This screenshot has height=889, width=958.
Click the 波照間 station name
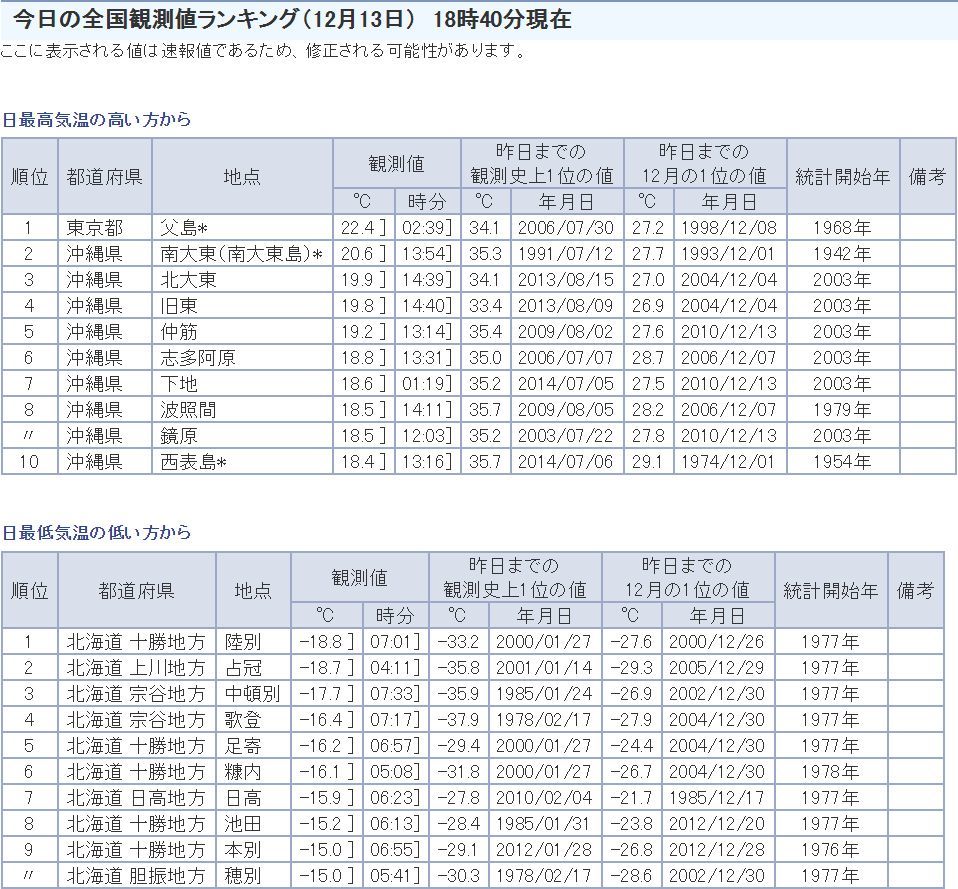pos(189,410)
